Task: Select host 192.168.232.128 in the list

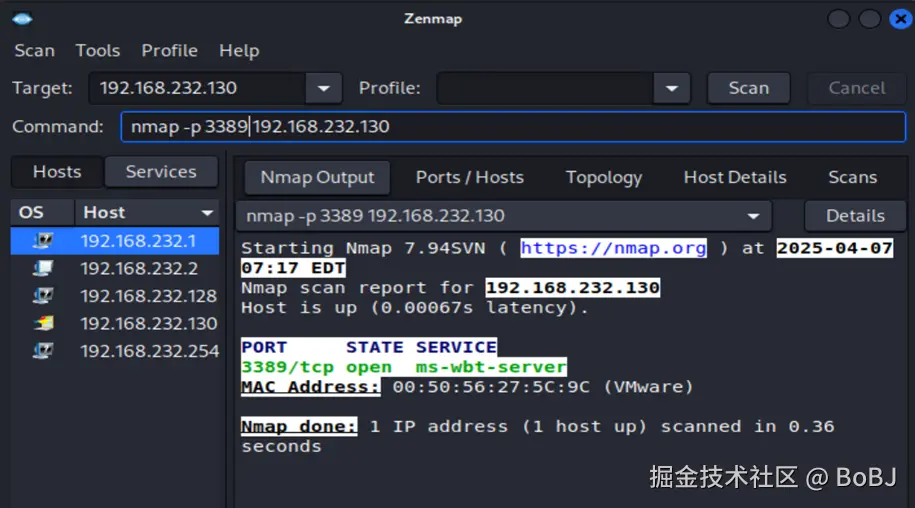Action: pyautogui.click(x=115, y=296)
